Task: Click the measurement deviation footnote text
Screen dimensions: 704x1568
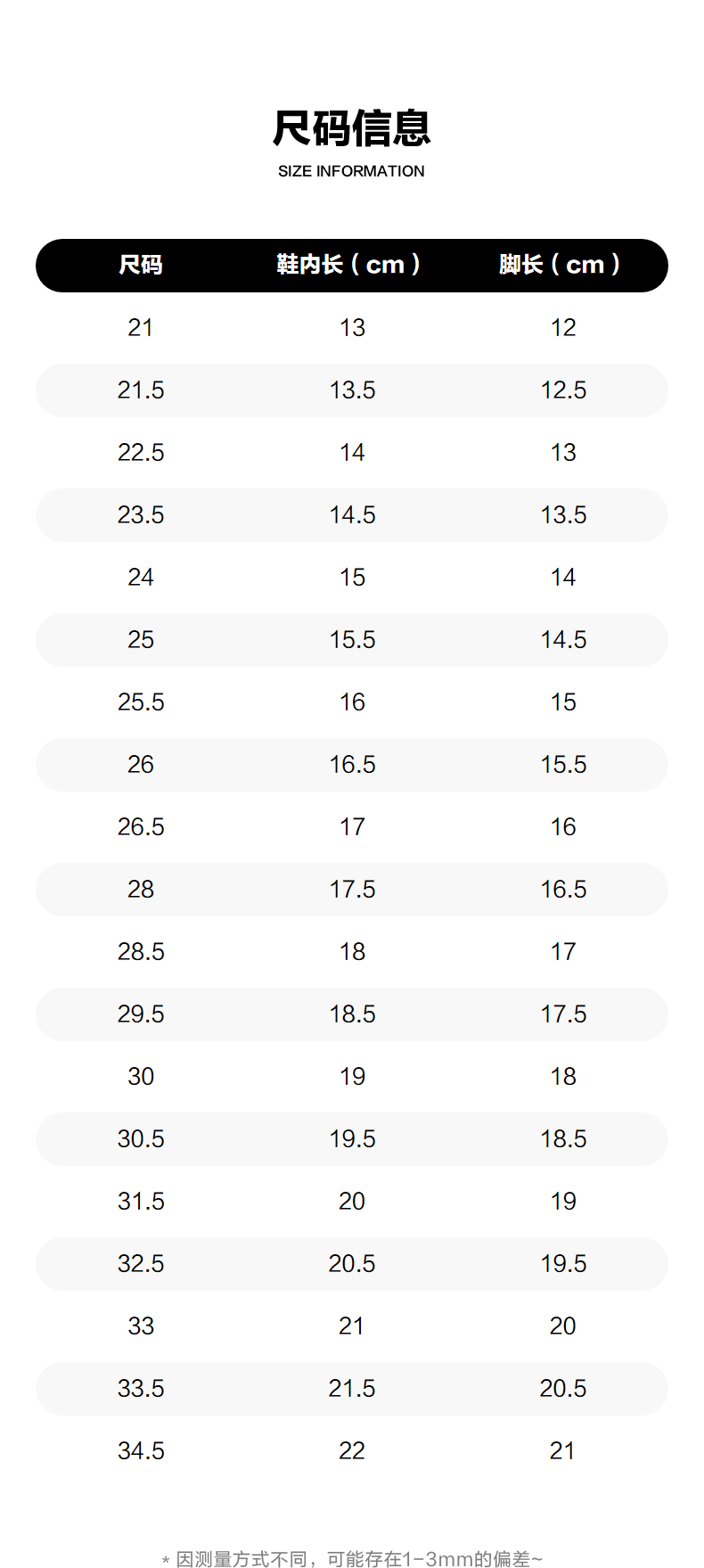Action: click(x=352, y=1558)
